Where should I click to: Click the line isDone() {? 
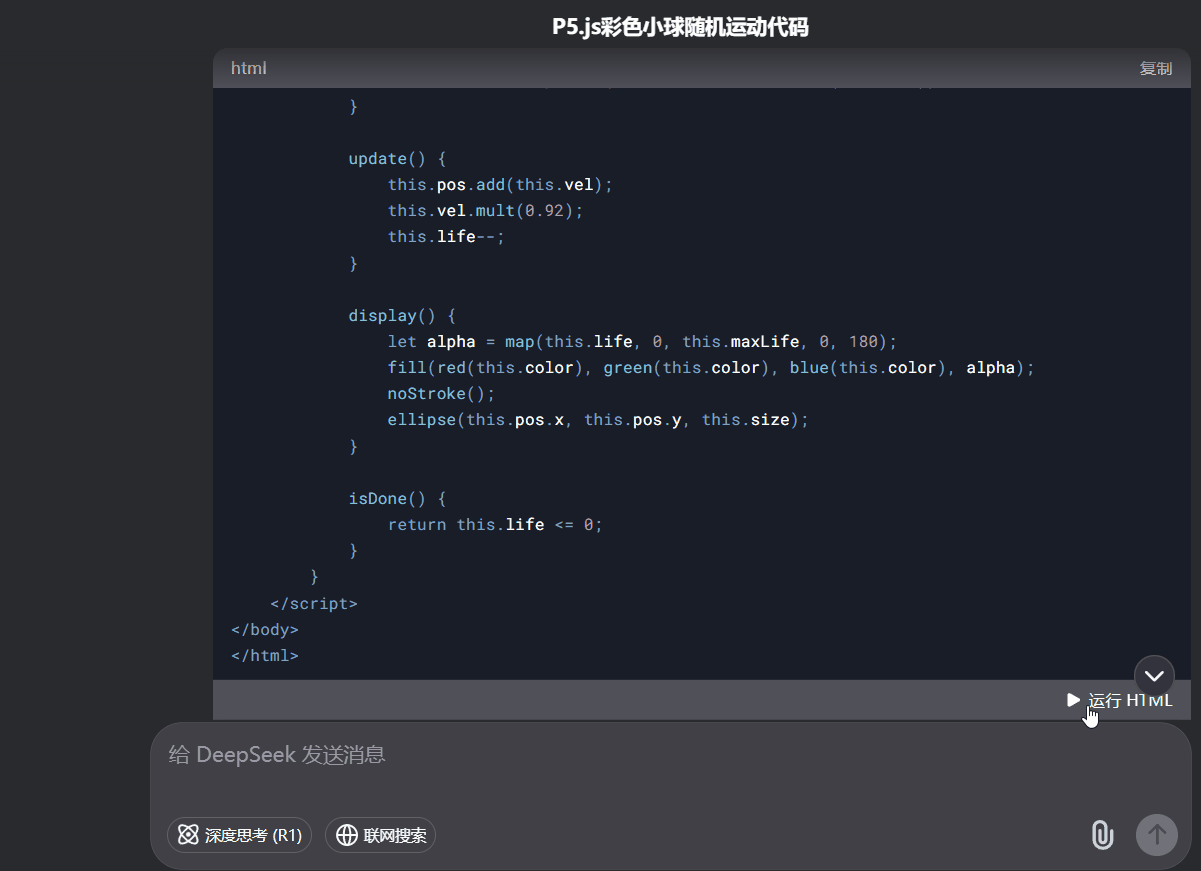(397, 498)
